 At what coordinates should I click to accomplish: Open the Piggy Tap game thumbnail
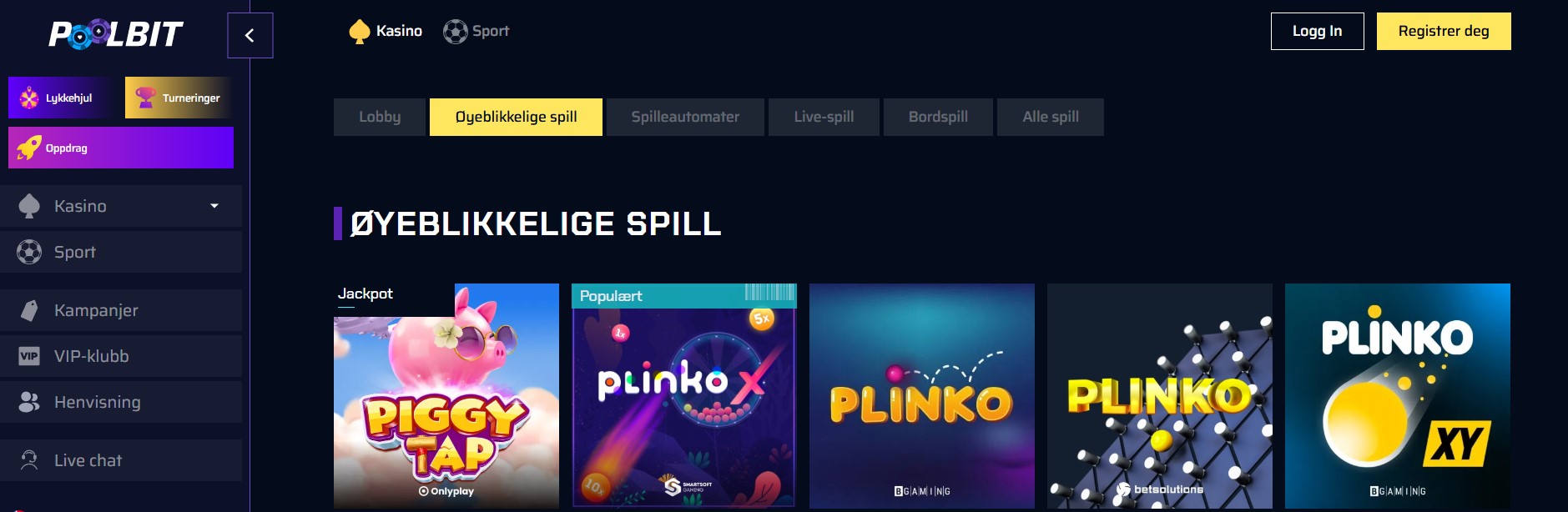coord(446,396)
